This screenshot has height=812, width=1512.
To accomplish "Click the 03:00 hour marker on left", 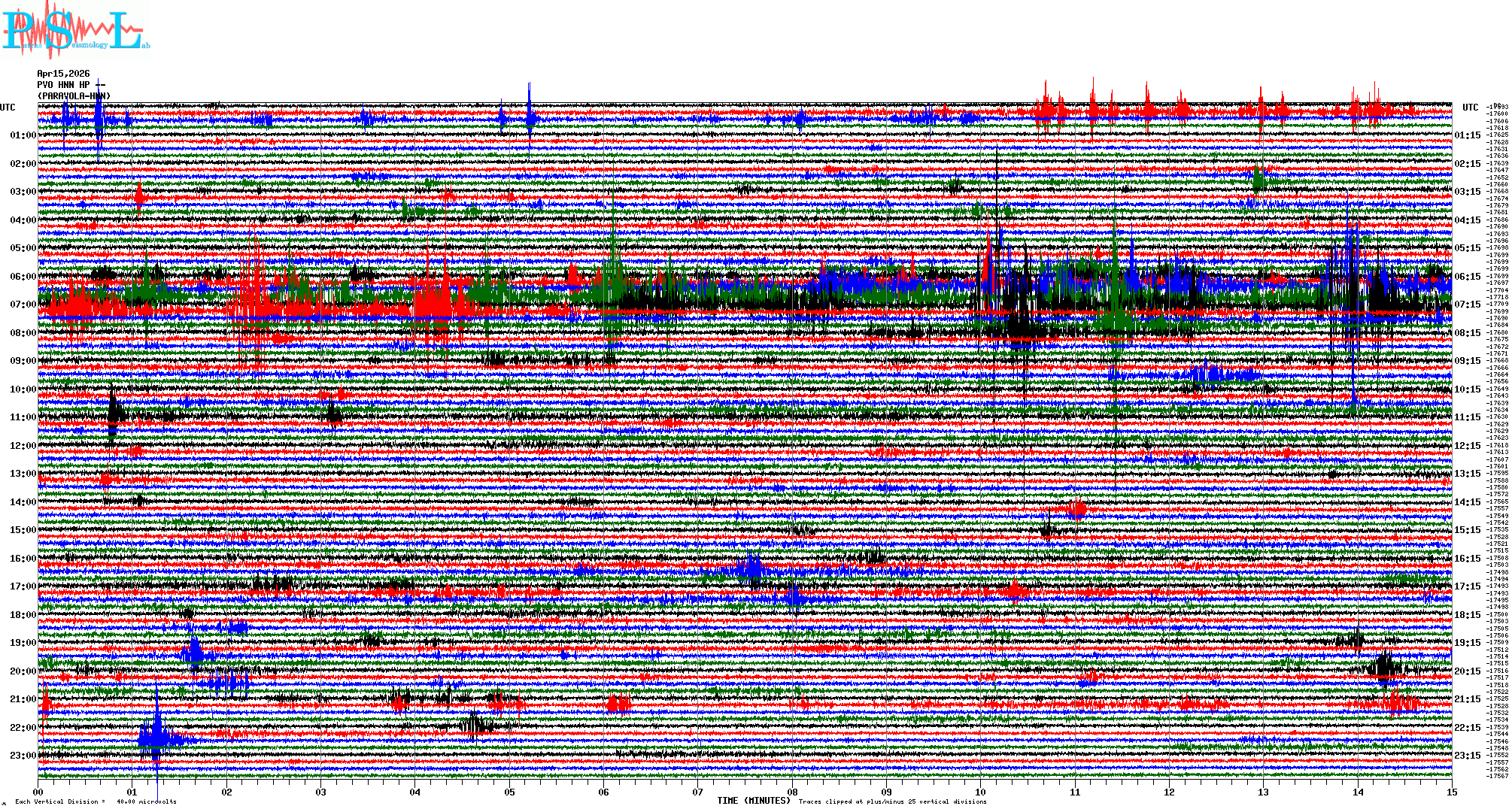I will (x=23, y=192).
